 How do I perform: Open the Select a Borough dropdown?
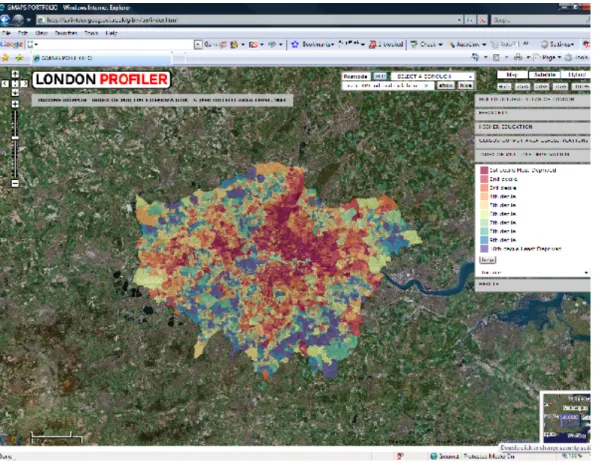click(432, 76)
